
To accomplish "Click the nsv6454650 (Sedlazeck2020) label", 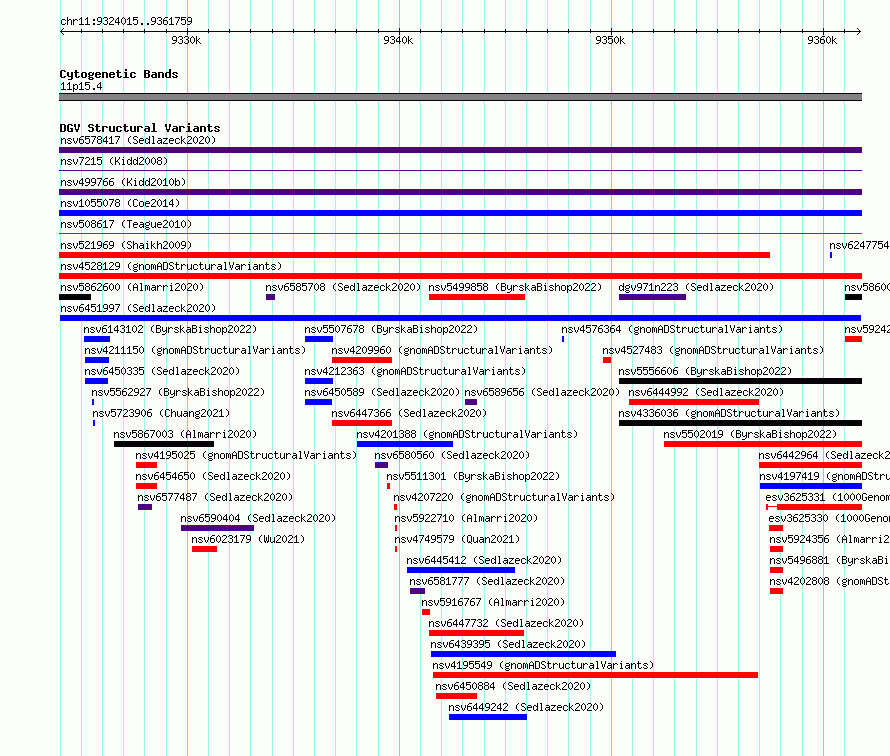I will pos(213,476).
